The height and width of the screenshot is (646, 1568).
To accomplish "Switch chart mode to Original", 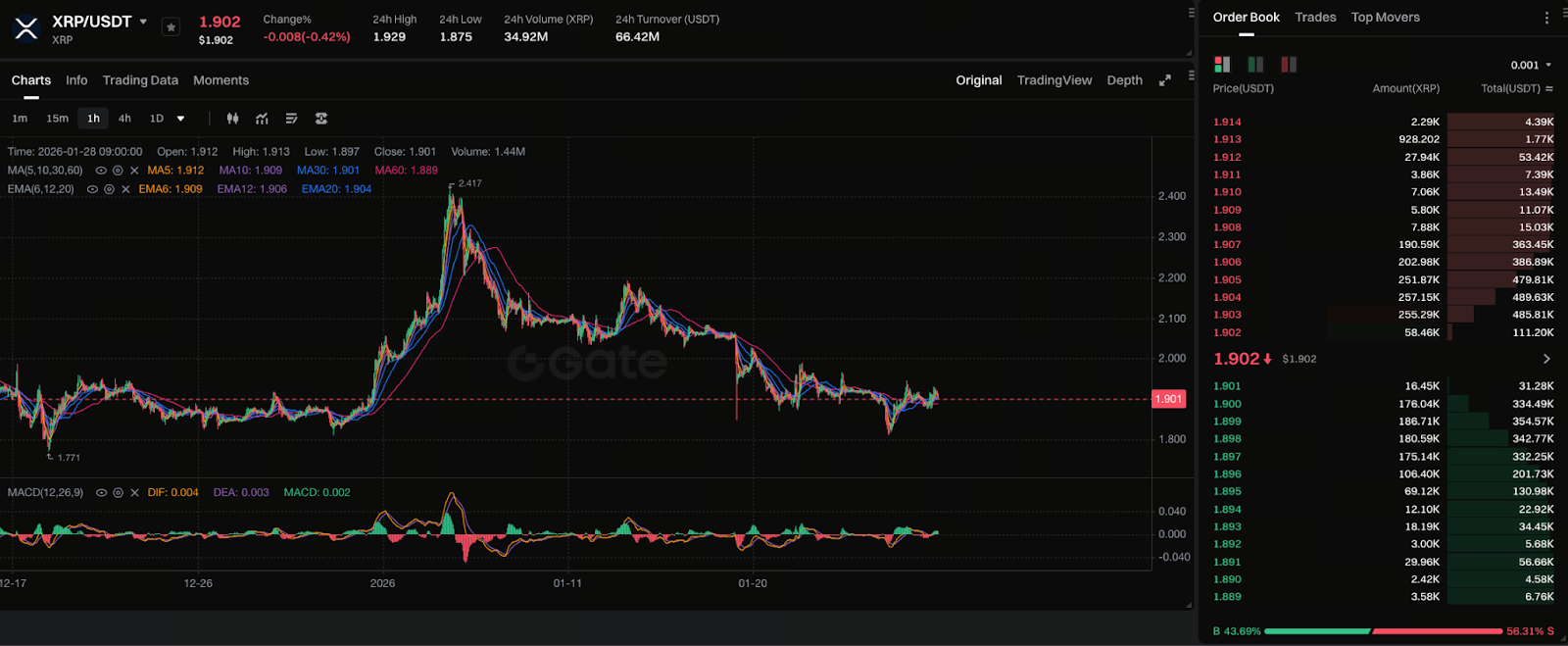I will 979,80.
